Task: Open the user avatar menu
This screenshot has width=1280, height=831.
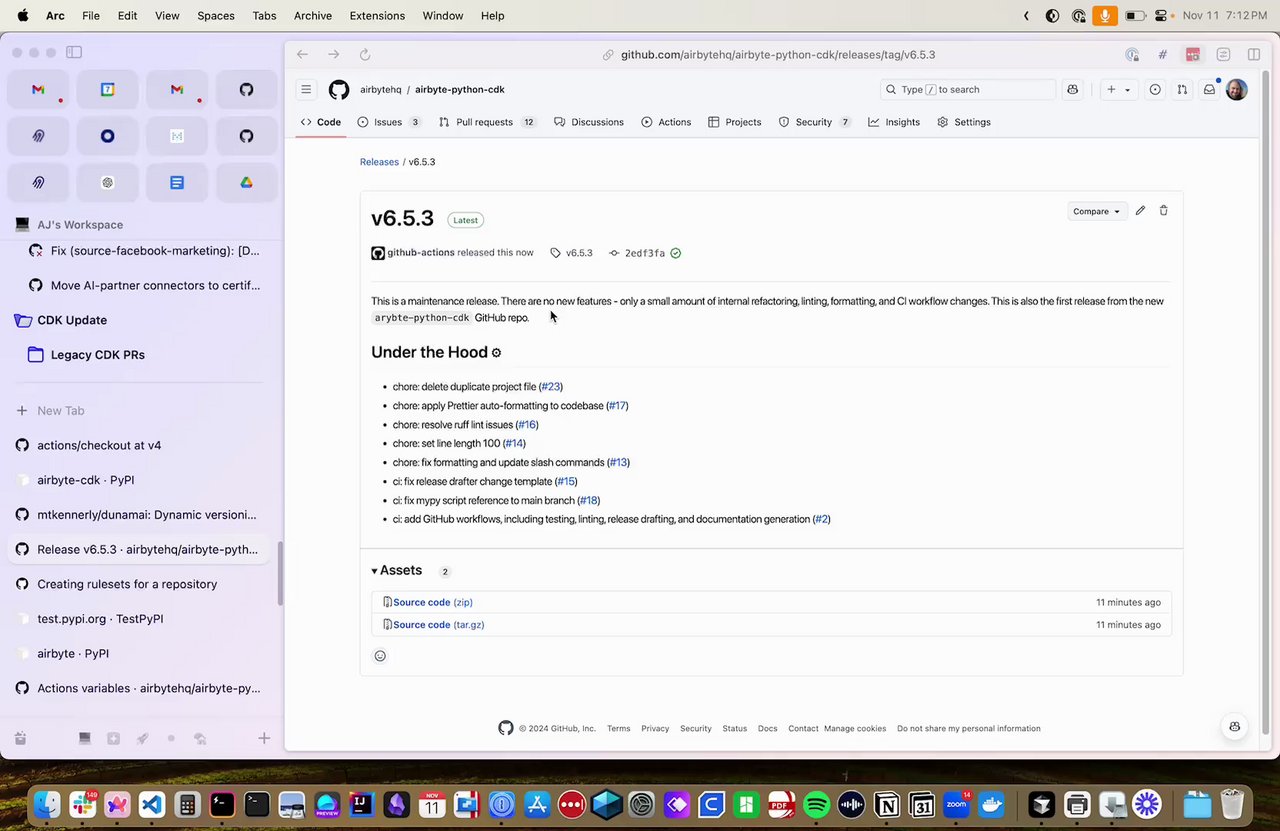Action: tap(1237, 90)
